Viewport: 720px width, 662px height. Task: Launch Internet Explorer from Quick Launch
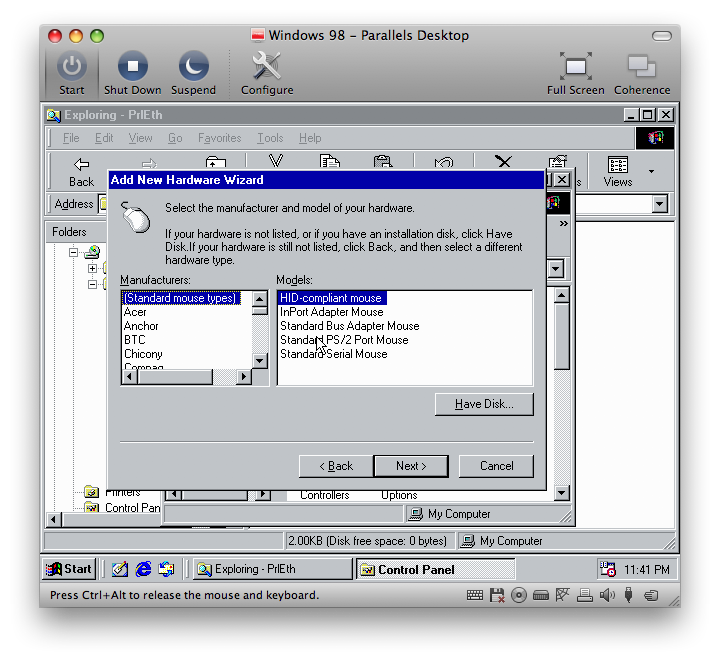143,569
